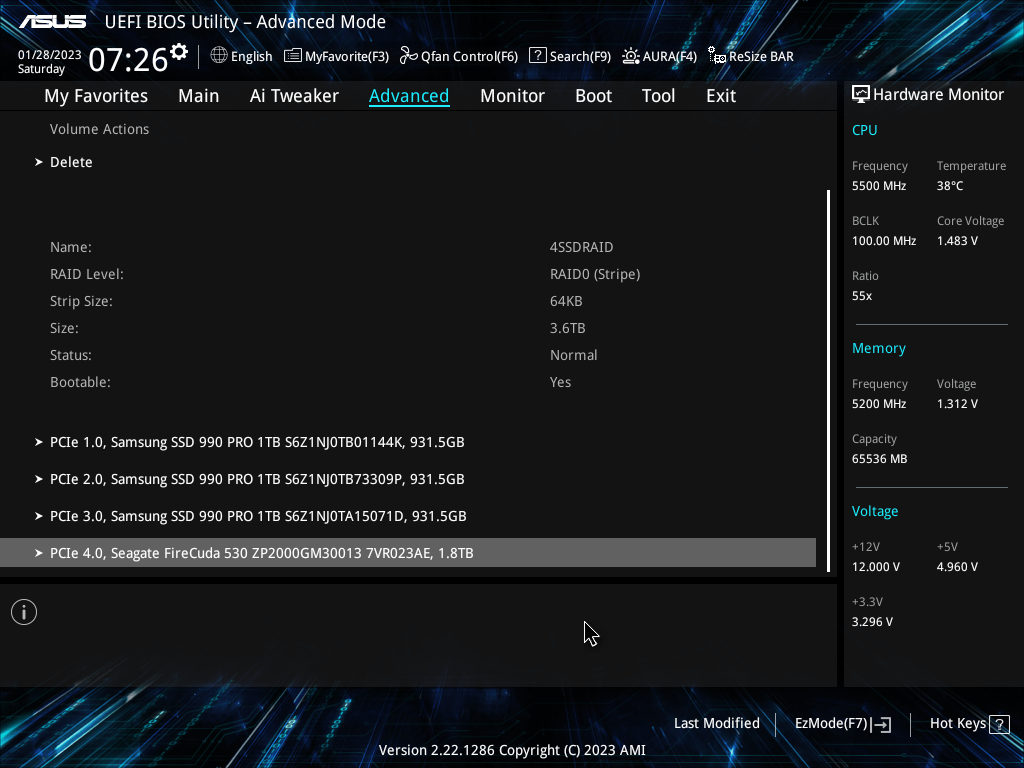Image resolution: width=1024 pixels, height=768 pixels.
Task: Click the 64KB strip size value
Action: click(566, 302)
